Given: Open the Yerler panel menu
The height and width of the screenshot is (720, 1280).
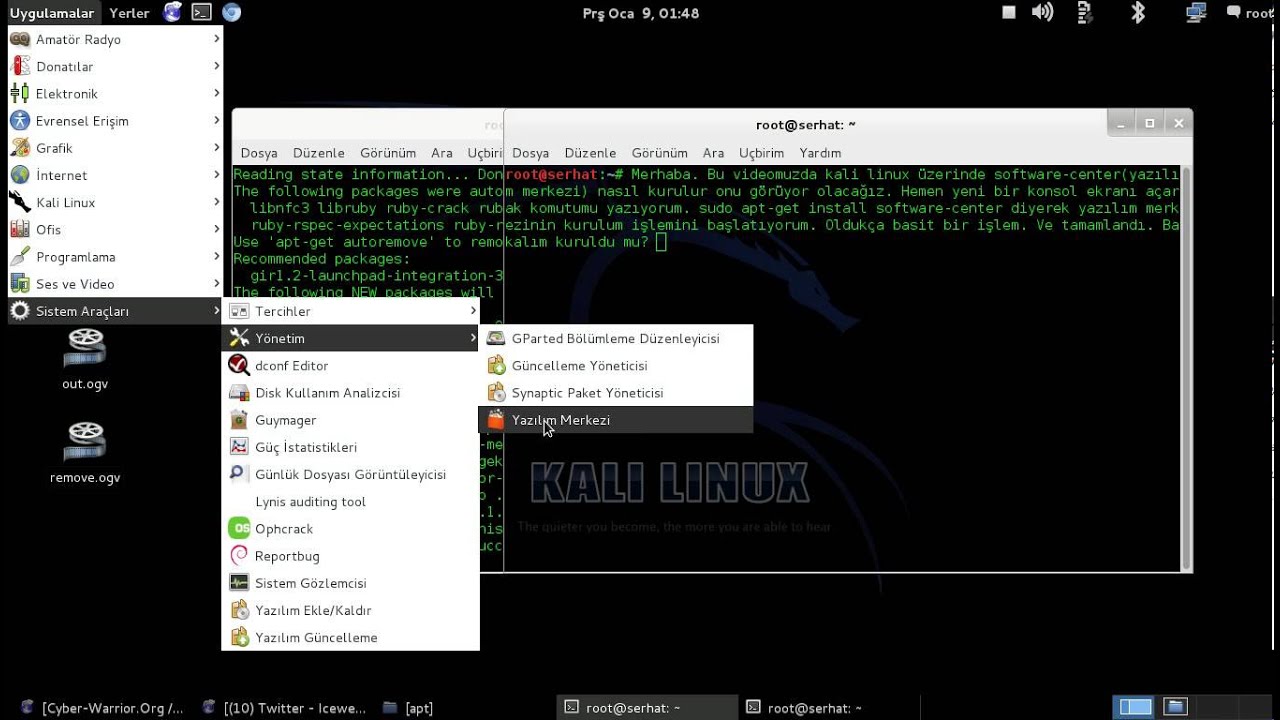Looking at the screenshot, I should 129,13.
